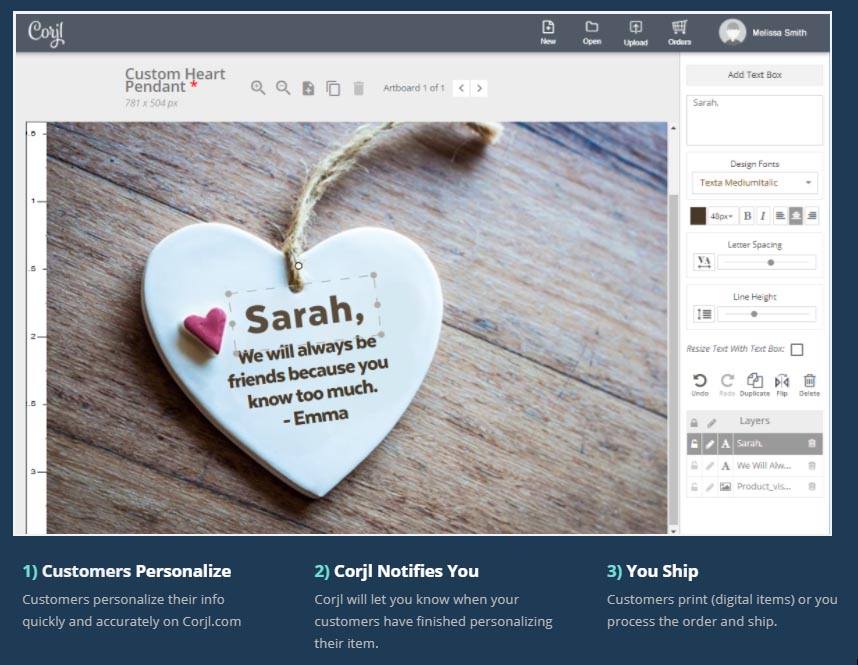The height and width of the screenshot is (665, 858).
Task: Click the text content box containing Sarah
Action: [x=755, y=120]
